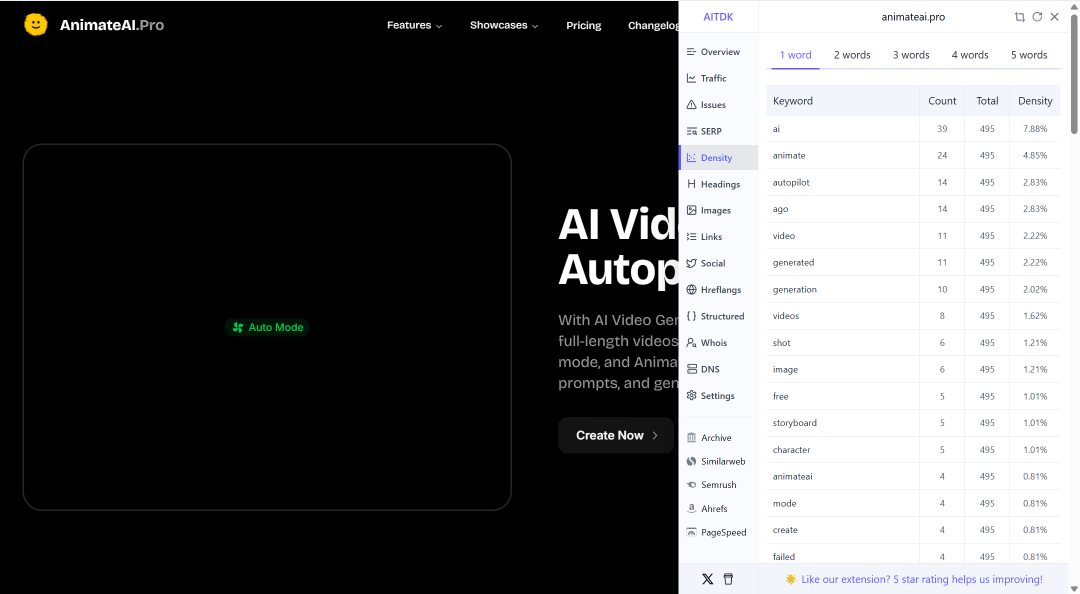Screen dimensions: 1080x594
Task: Switch to the 5 words tab
Action: pos(1029,55)
